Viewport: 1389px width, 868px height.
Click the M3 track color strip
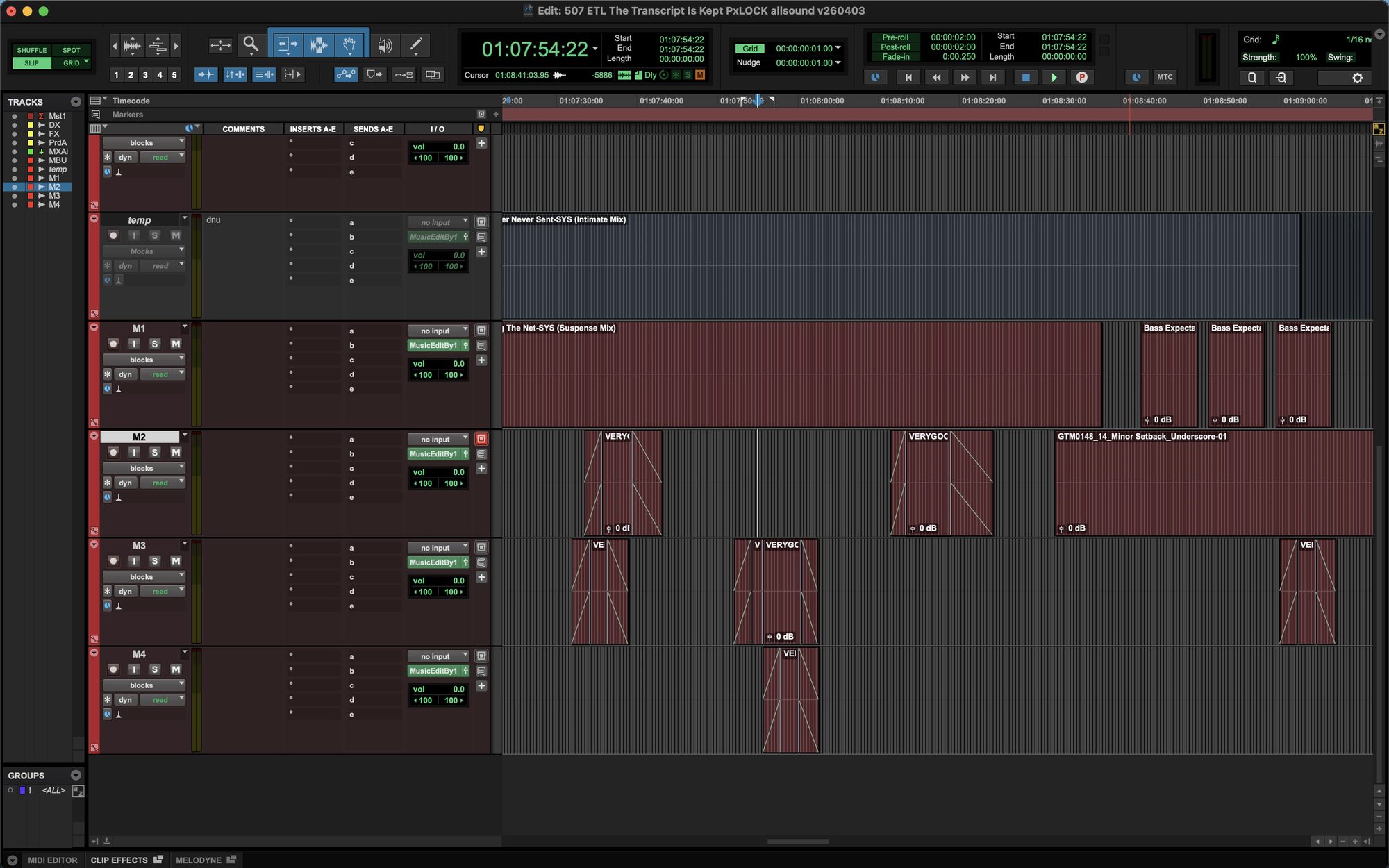[94, 592]
